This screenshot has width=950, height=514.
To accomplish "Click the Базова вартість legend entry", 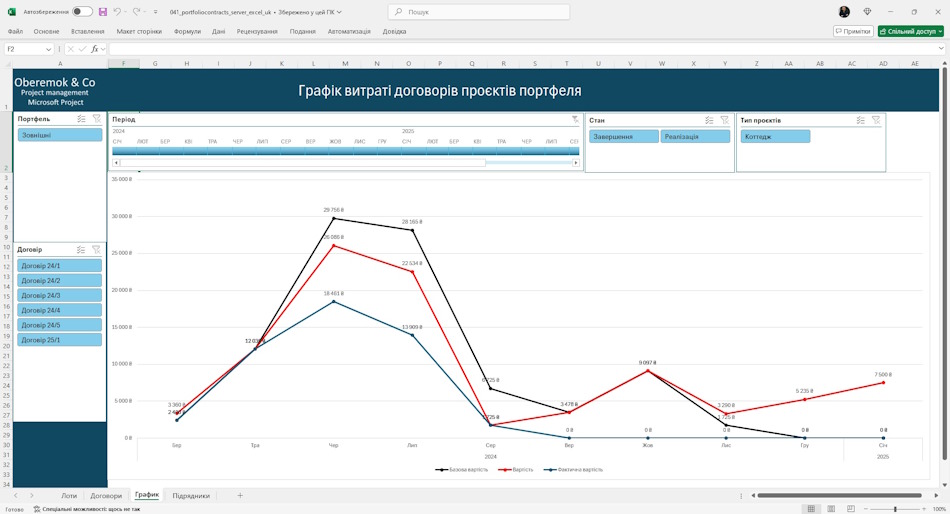I will [x=462, y=470].
